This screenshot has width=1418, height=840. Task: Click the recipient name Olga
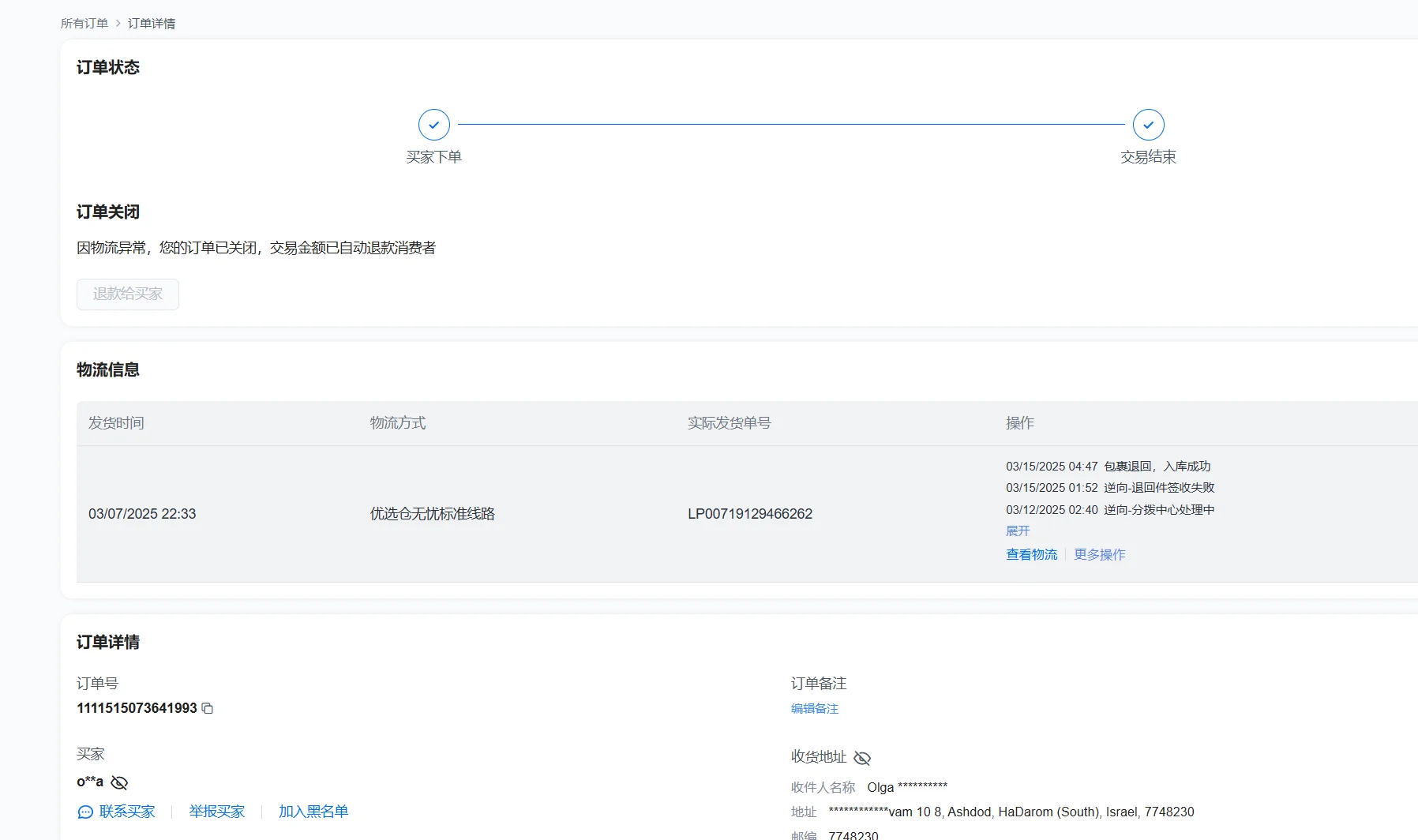[x=907, y=787]
